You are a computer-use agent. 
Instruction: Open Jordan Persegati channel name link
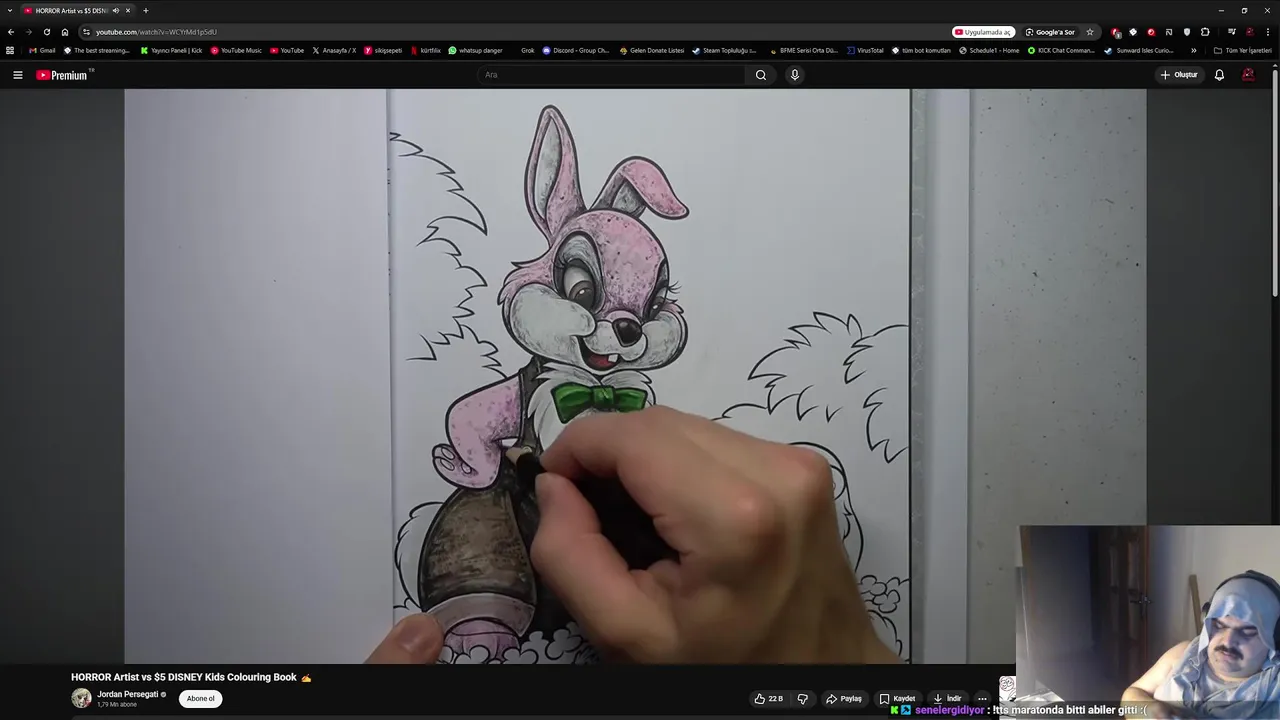click(127, 694)
